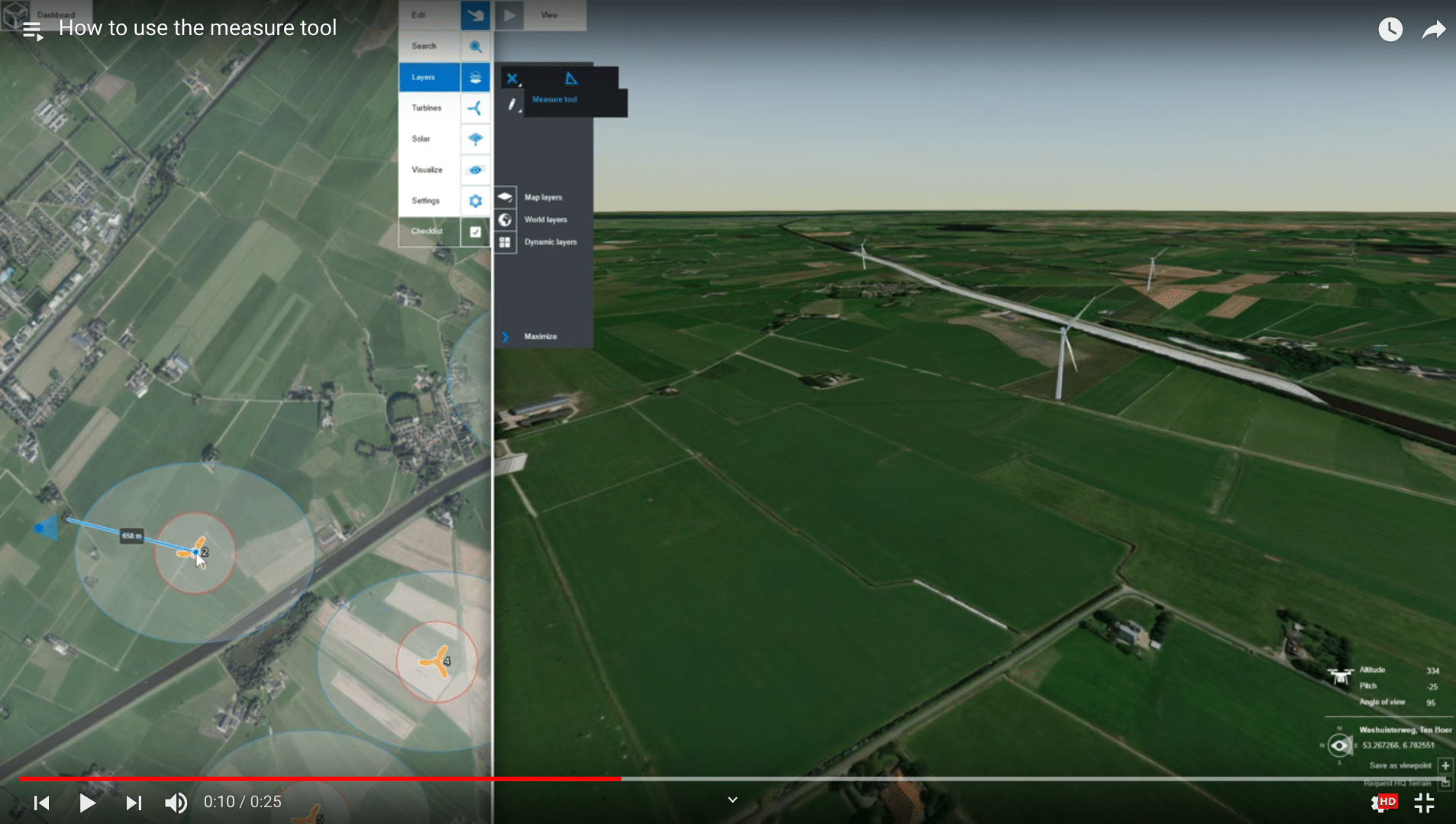Click the Solar panel icon

(x=475, y=139)
